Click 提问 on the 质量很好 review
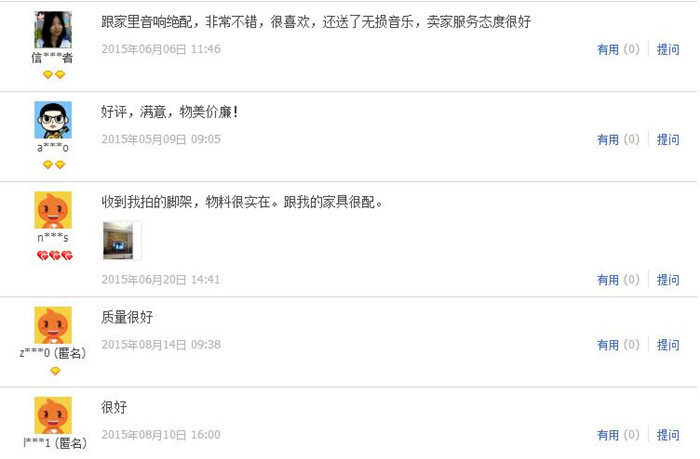700x459 pixels. (x=668, y=345)
